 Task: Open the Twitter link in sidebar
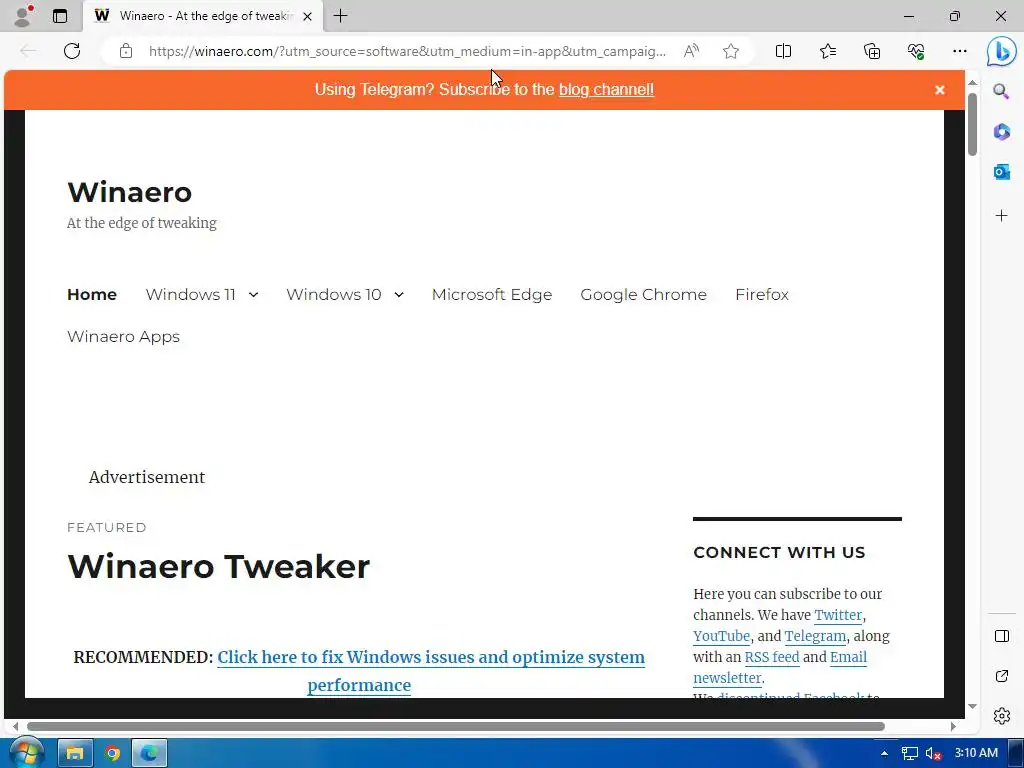[x=838, y=615]
